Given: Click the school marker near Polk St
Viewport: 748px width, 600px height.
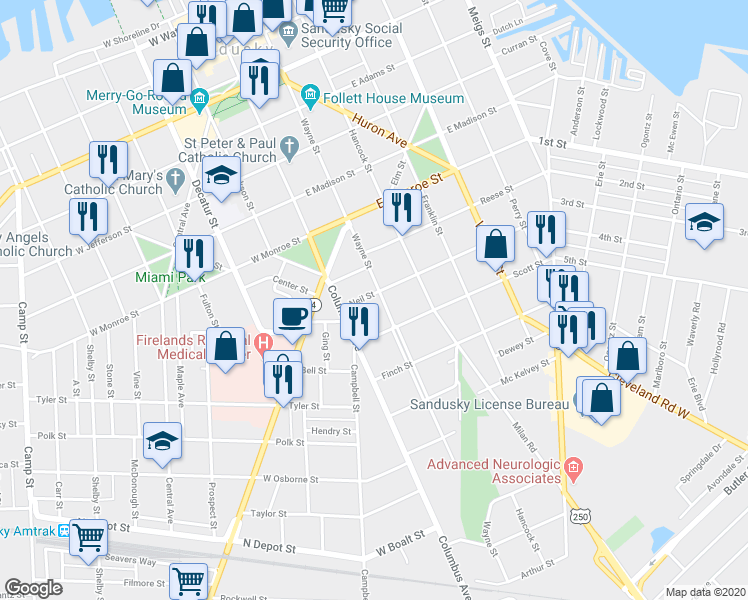Looking at the screenshot, I should click(x=162, y=442).
